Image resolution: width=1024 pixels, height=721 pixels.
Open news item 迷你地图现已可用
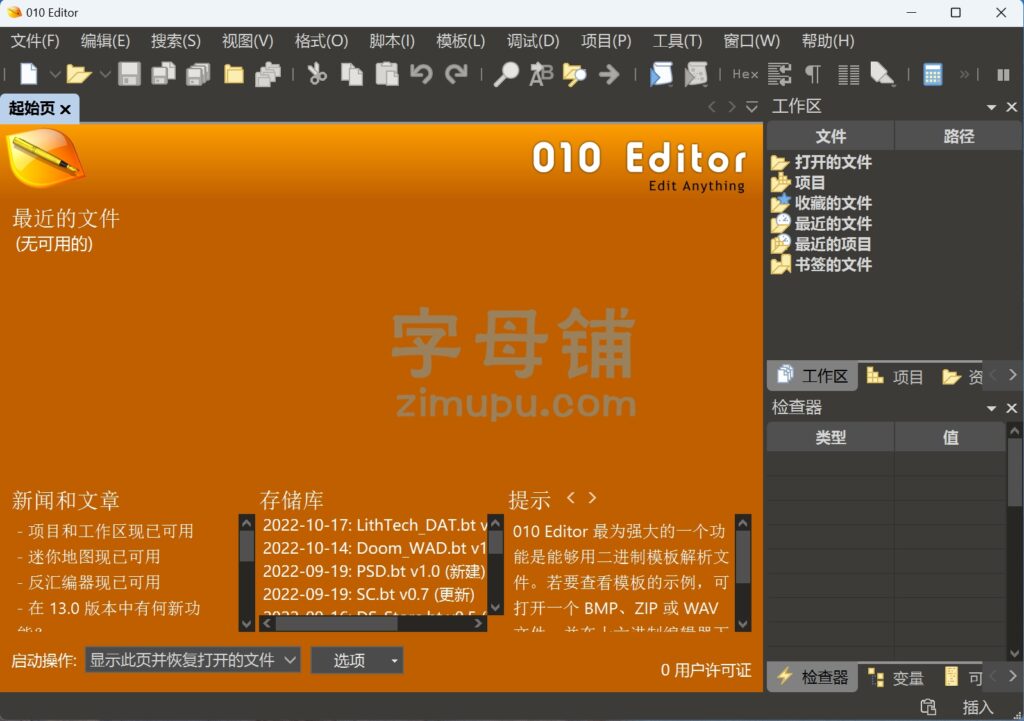[x=94, y=556]
